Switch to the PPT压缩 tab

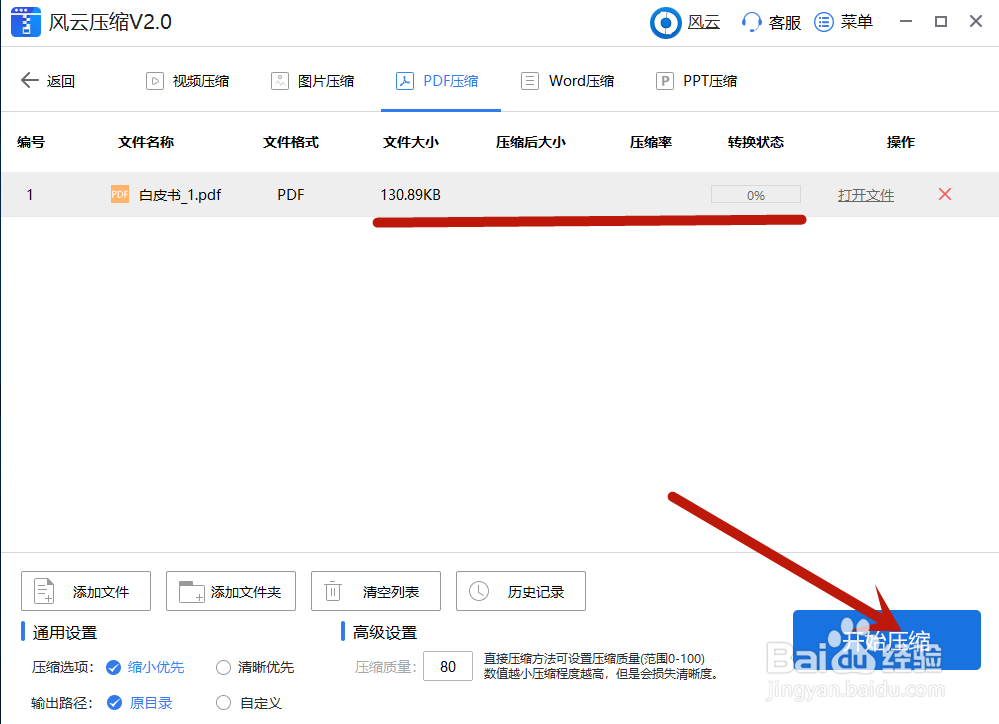(696, 81)
